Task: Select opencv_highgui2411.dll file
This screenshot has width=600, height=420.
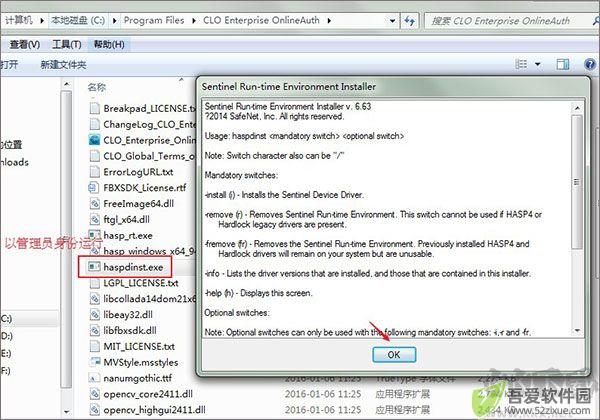Action: tap(154, 410)
